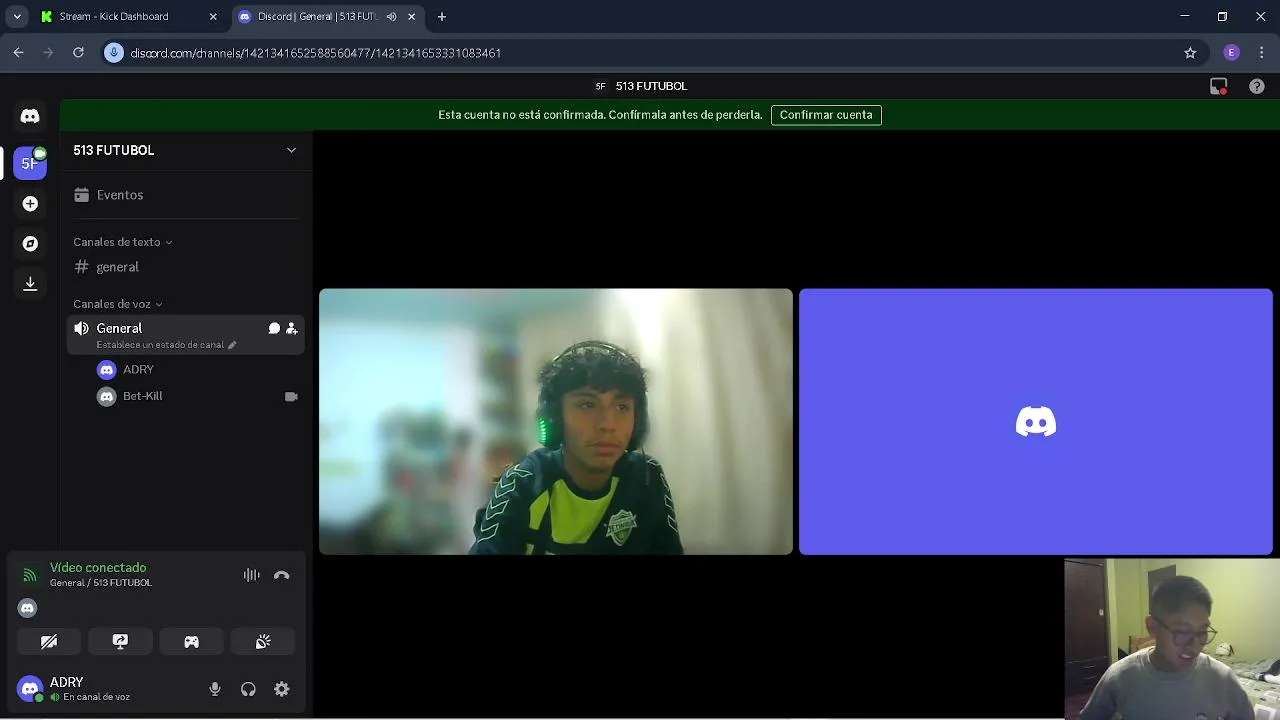This screenshot has height=720, width=1280.
Task: Open Chrome three-dot menu
Action: pyautogui.click(x=1263, y=53)
